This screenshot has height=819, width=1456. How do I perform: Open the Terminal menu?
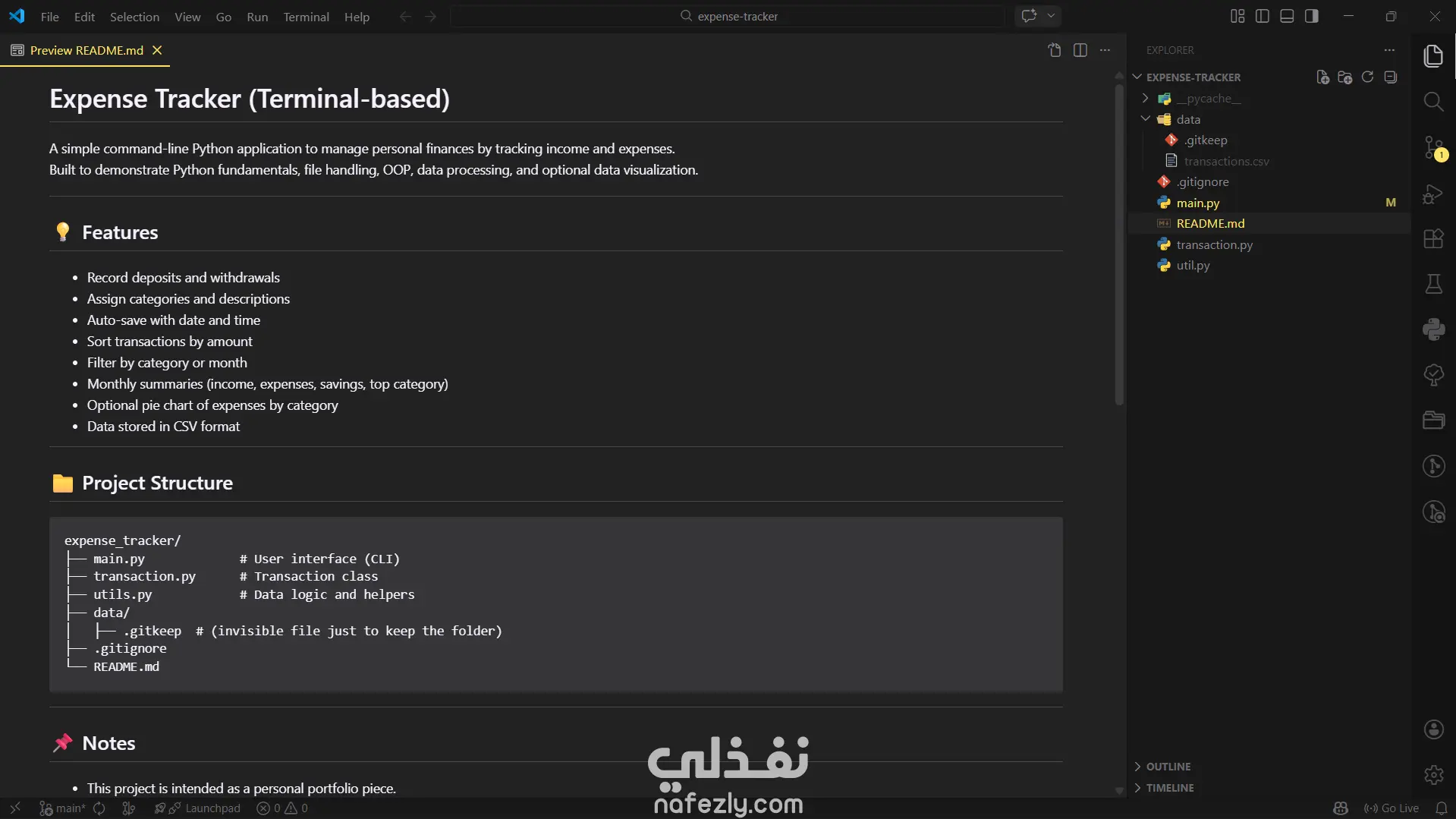click(306, 17)
